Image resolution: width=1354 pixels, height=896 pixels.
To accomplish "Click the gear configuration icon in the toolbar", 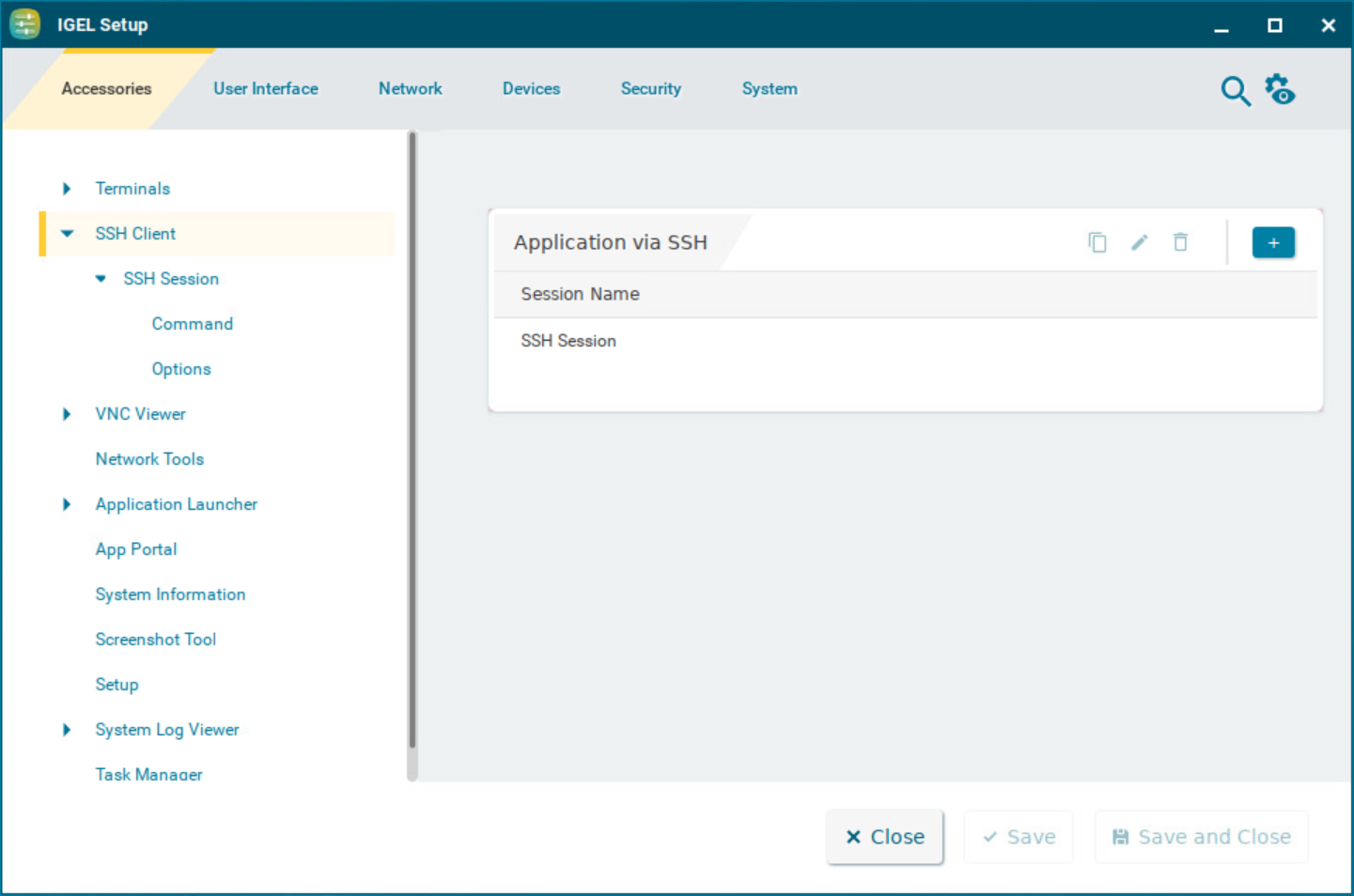I will click(x=1280, y=88).
